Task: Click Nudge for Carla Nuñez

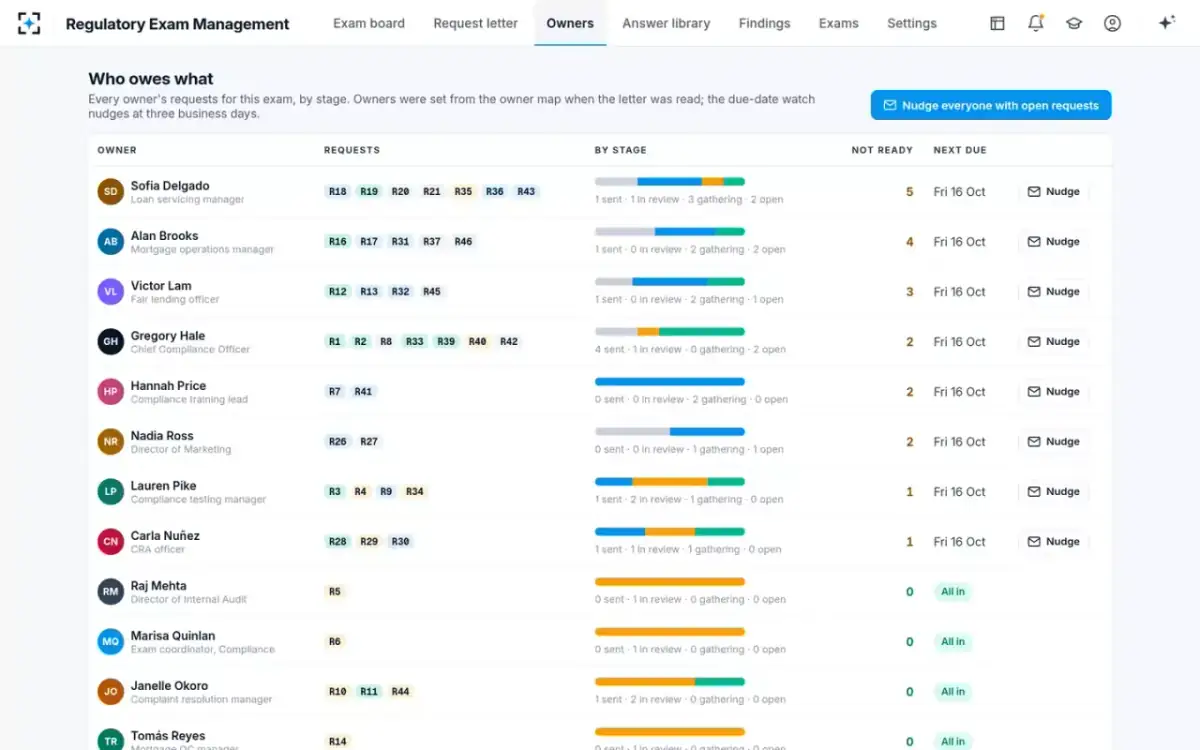Action: (1054, 542)
